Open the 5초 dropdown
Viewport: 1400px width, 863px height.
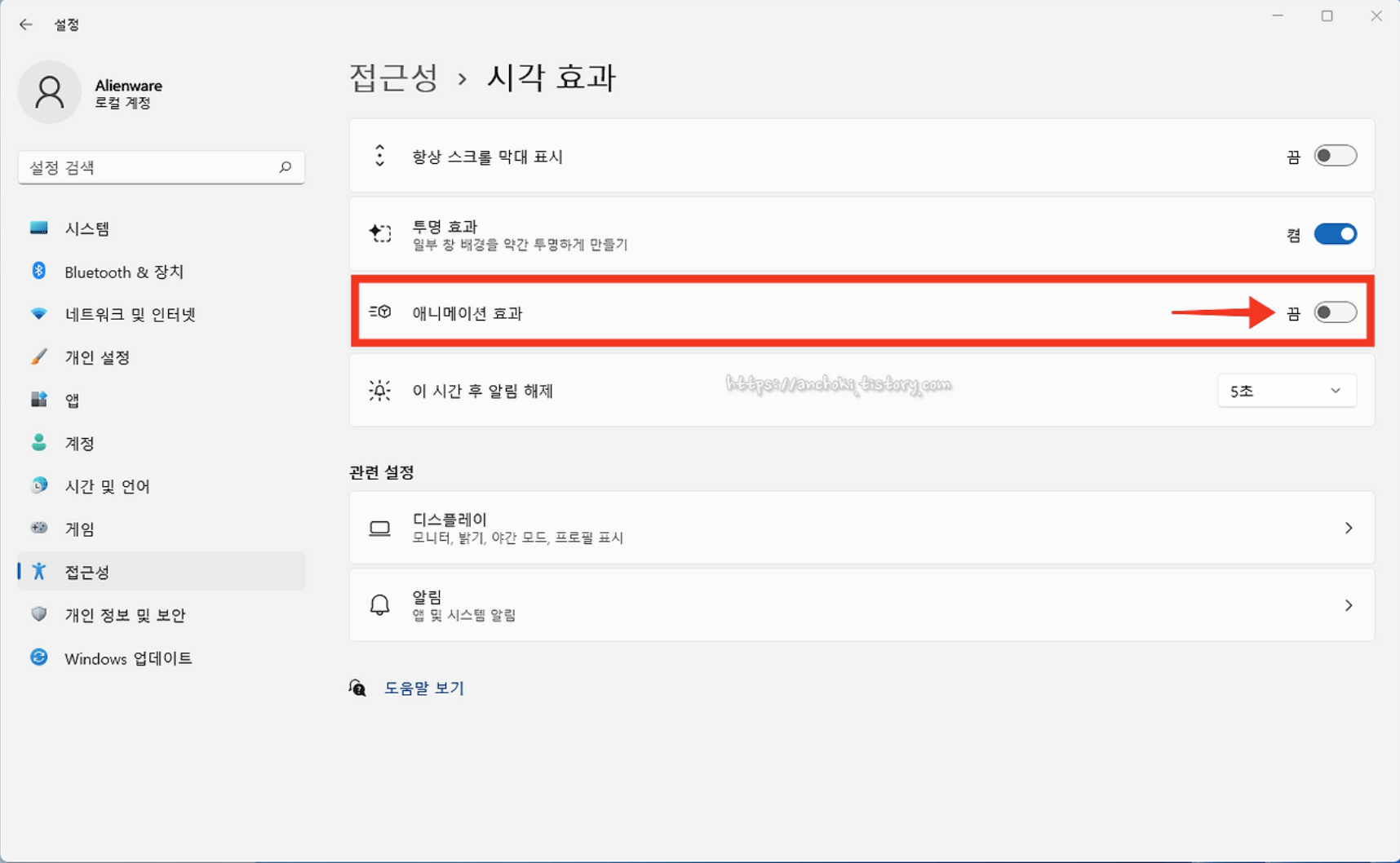(1287, 391)
